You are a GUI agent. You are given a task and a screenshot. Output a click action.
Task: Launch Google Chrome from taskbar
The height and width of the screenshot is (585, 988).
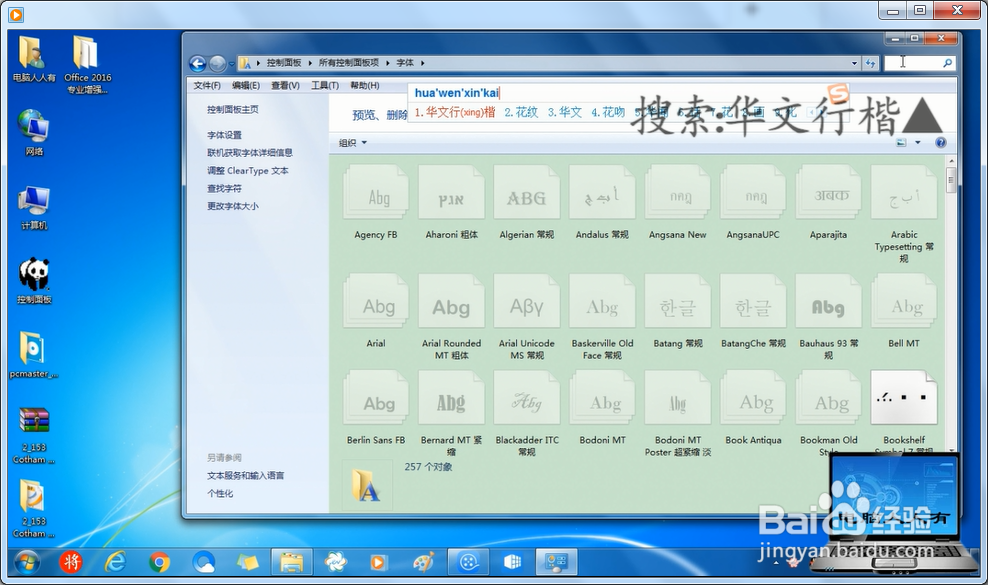coord(159,561)
